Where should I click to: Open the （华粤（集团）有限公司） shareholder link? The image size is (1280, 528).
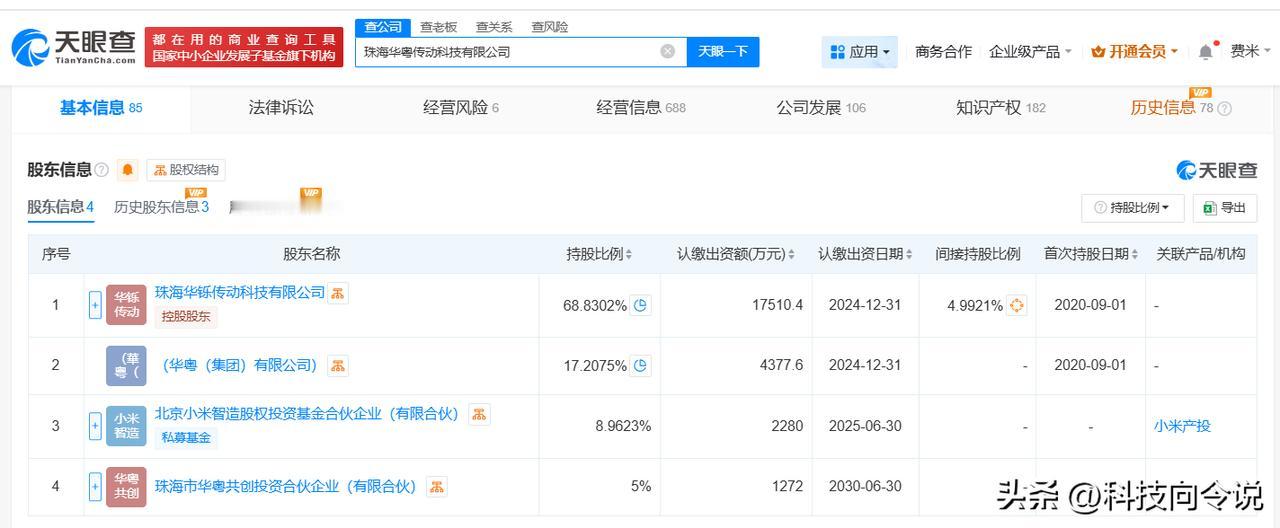point(239,366)
